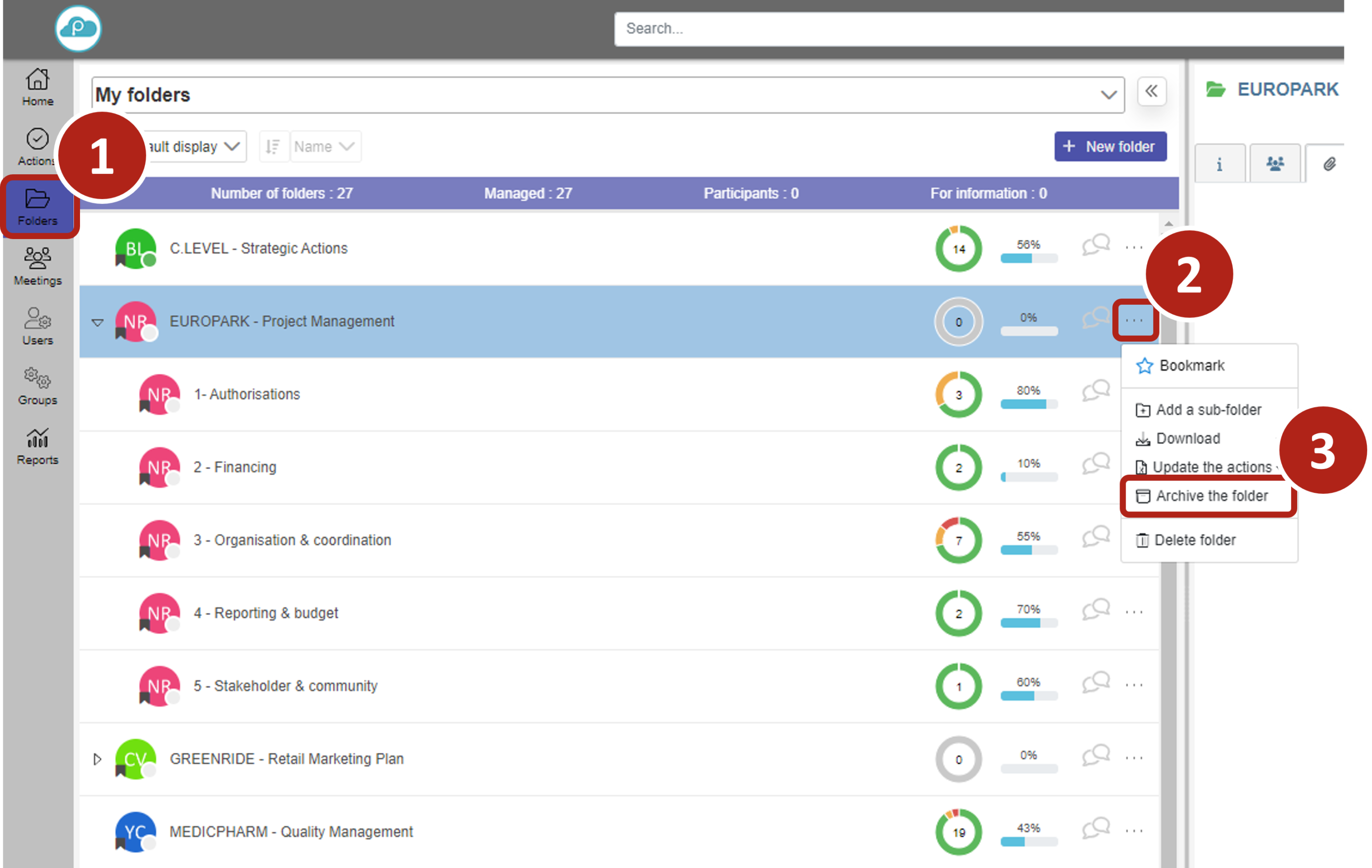Open the attachments paperclip tab
1372x868 pixels.
1329,164
